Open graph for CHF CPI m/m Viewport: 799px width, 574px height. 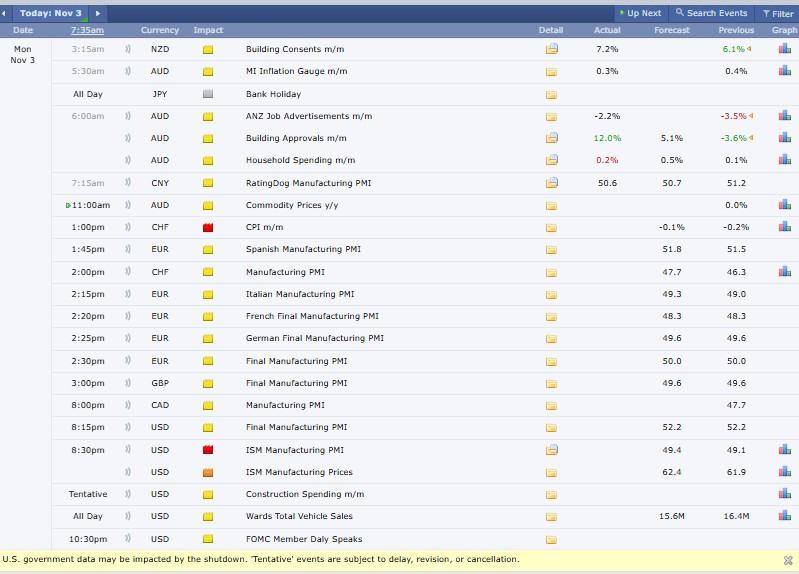click(784, 227)
